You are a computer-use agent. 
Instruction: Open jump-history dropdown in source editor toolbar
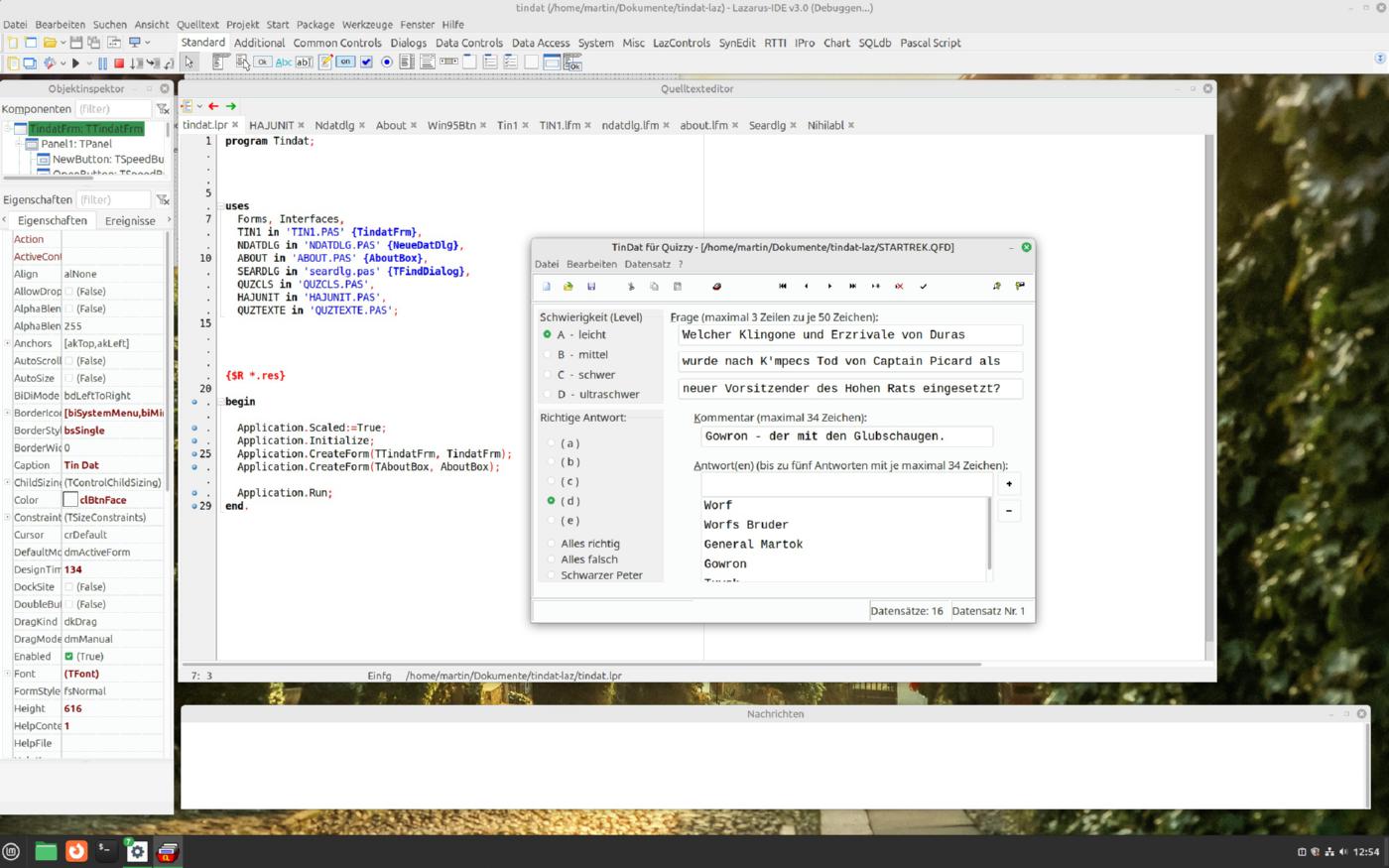(x=199, y=106)
